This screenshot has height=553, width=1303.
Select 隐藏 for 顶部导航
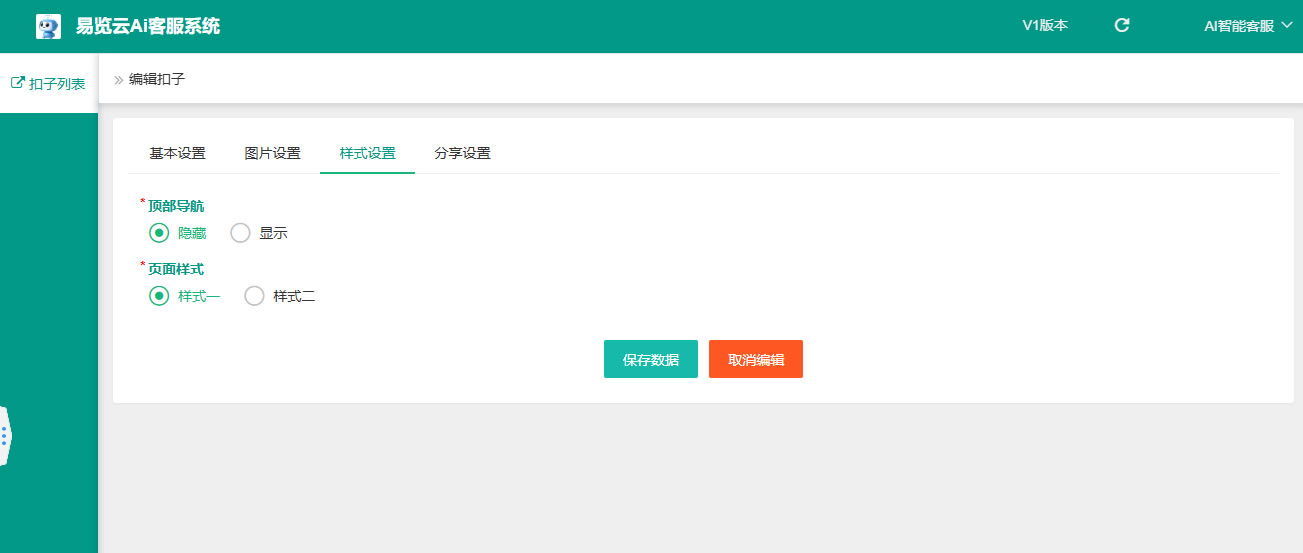[x=159, y=233]
